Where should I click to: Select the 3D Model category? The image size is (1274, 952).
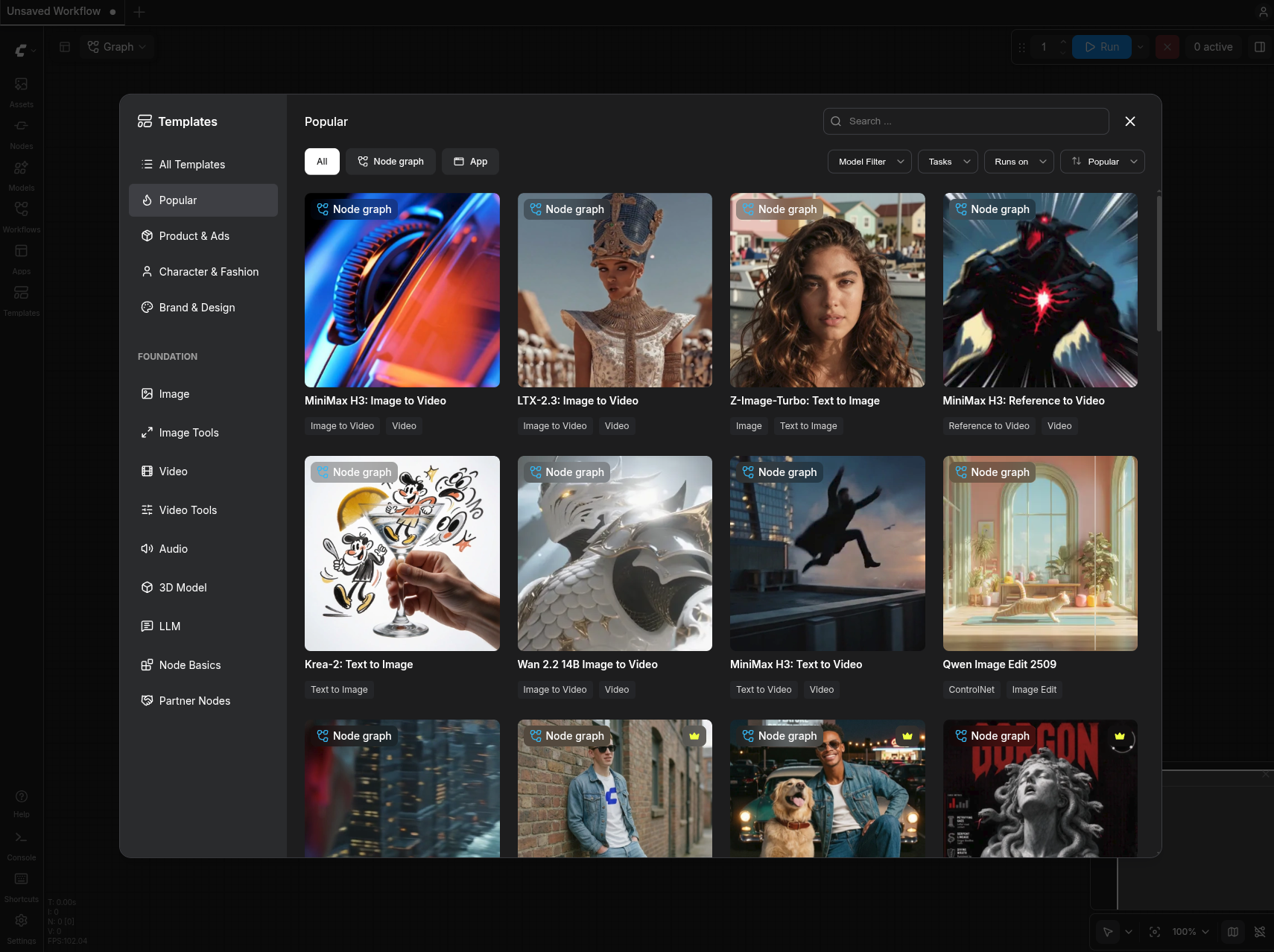tap(203, 588)
